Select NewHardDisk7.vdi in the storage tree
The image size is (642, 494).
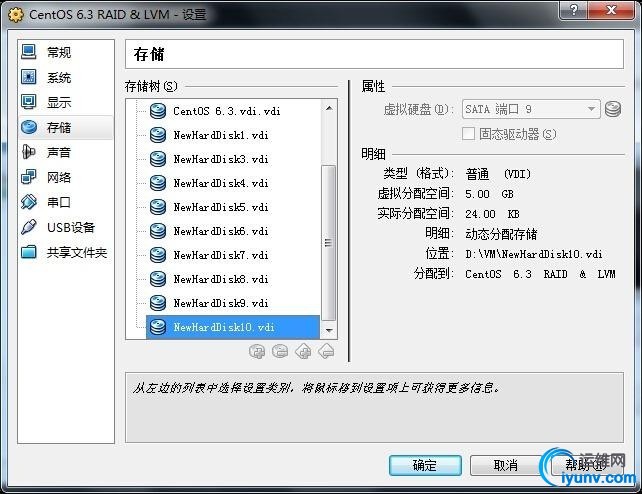click(x=233, y=255)
